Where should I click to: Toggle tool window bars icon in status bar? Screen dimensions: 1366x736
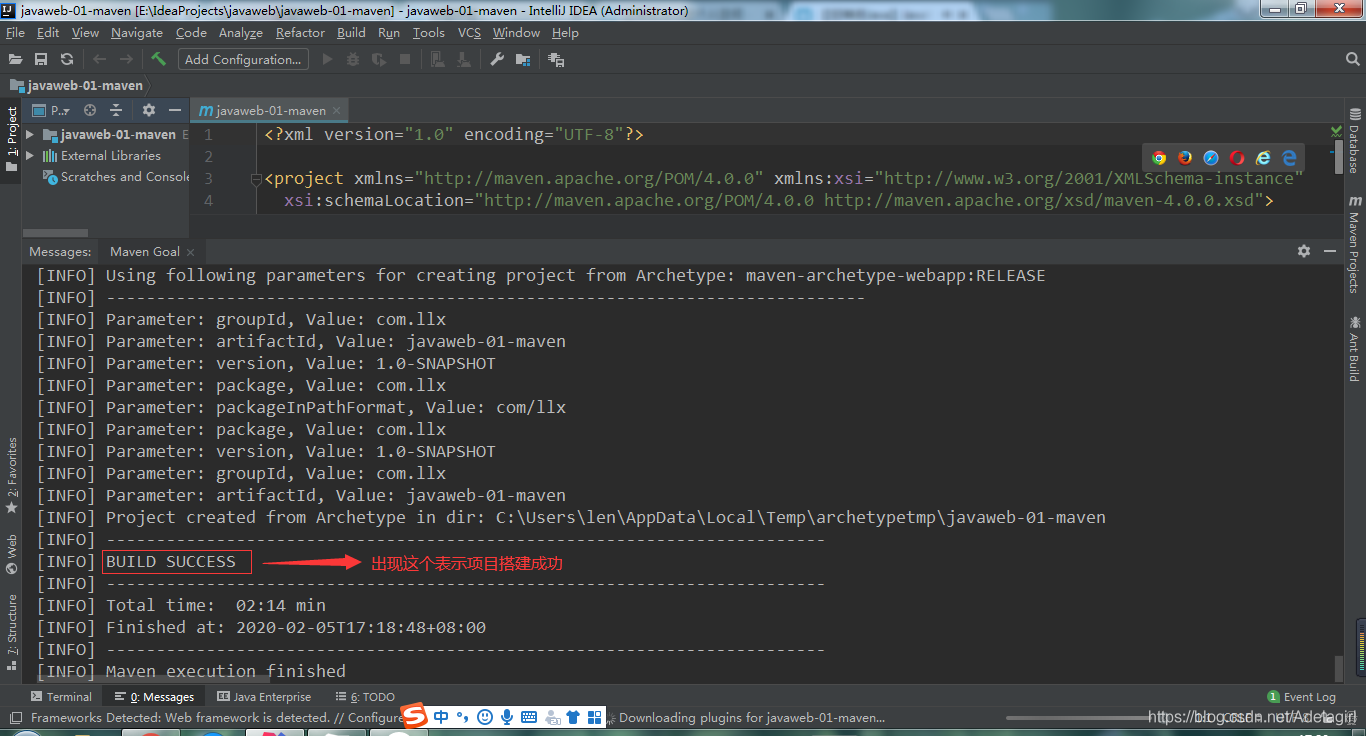pos(14,717)
